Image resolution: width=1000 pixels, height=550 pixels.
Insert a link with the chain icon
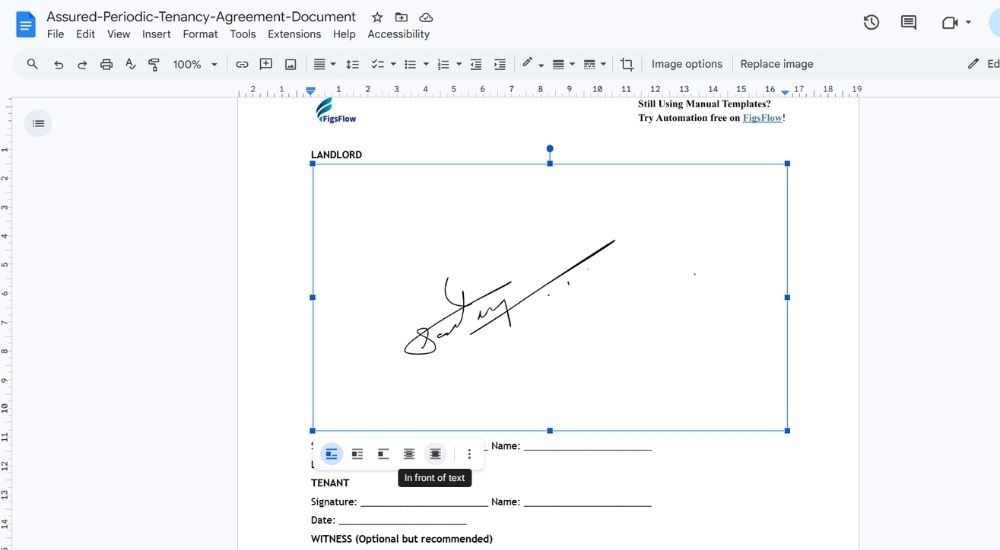click(242, 64)
